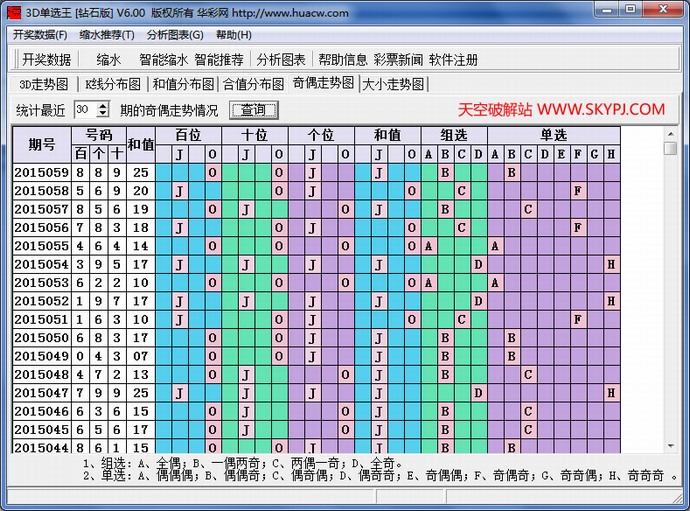Viewport: 690px width, 511px height.
Task: Open 彩票新闻 from the toolbar
Action: tap(398, 60)
